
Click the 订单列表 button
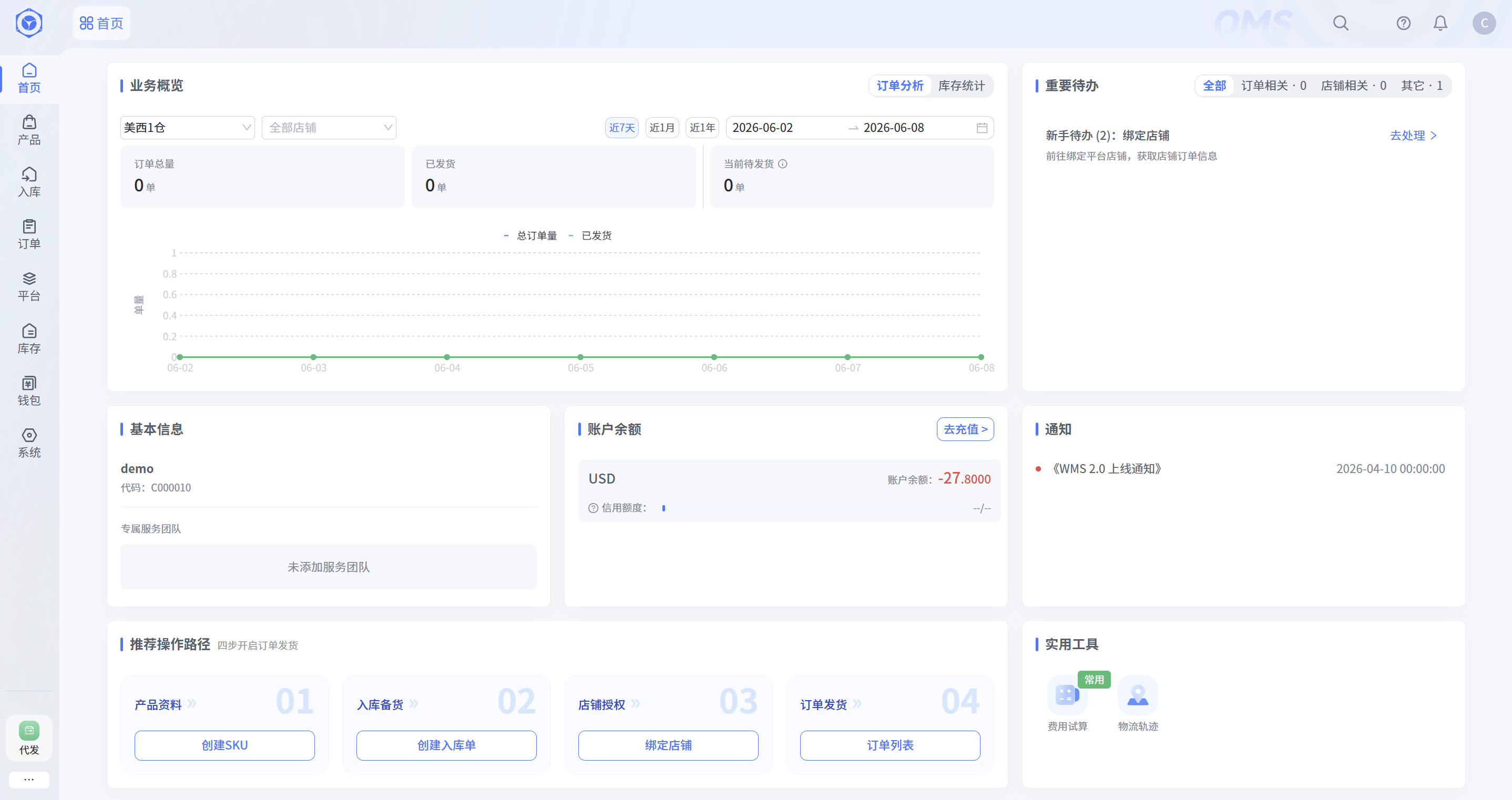click(x=890, y=745)
